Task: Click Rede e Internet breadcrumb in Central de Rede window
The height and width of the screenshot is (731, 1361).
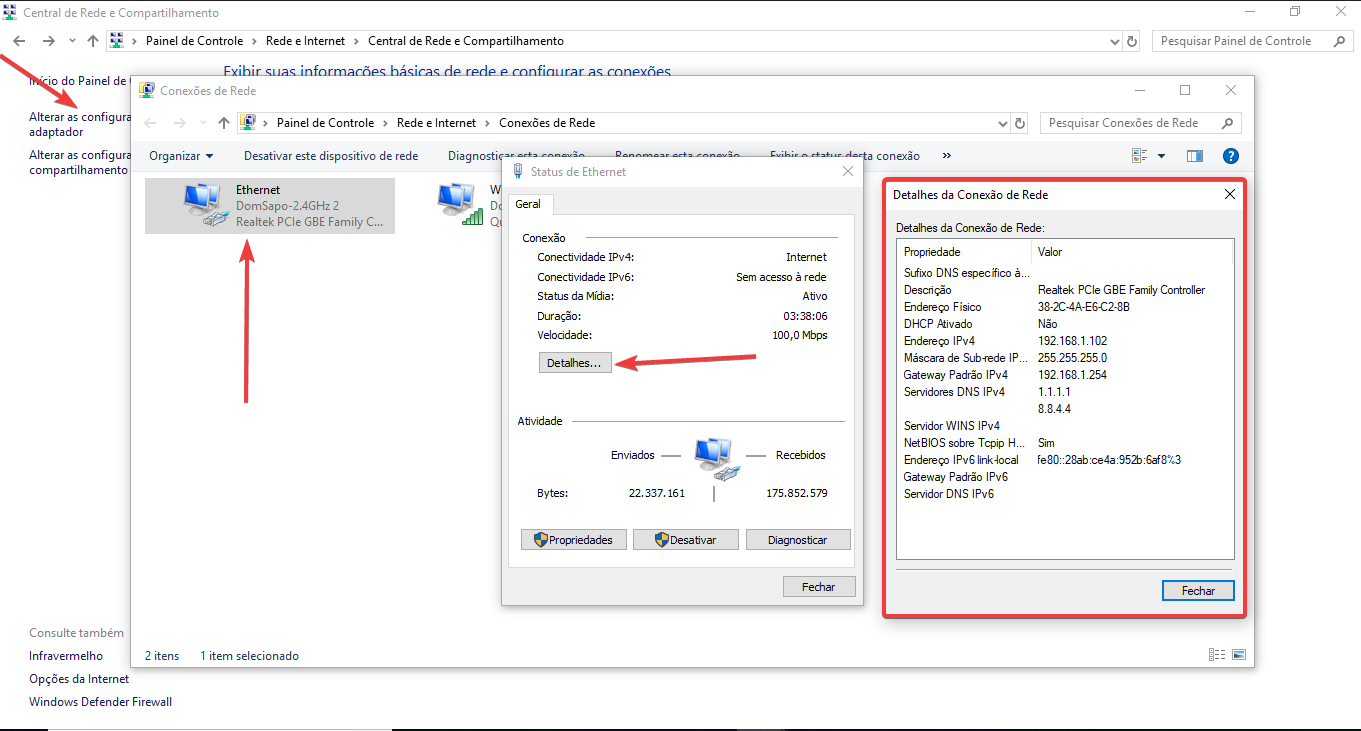Action: tap(305, 41)
